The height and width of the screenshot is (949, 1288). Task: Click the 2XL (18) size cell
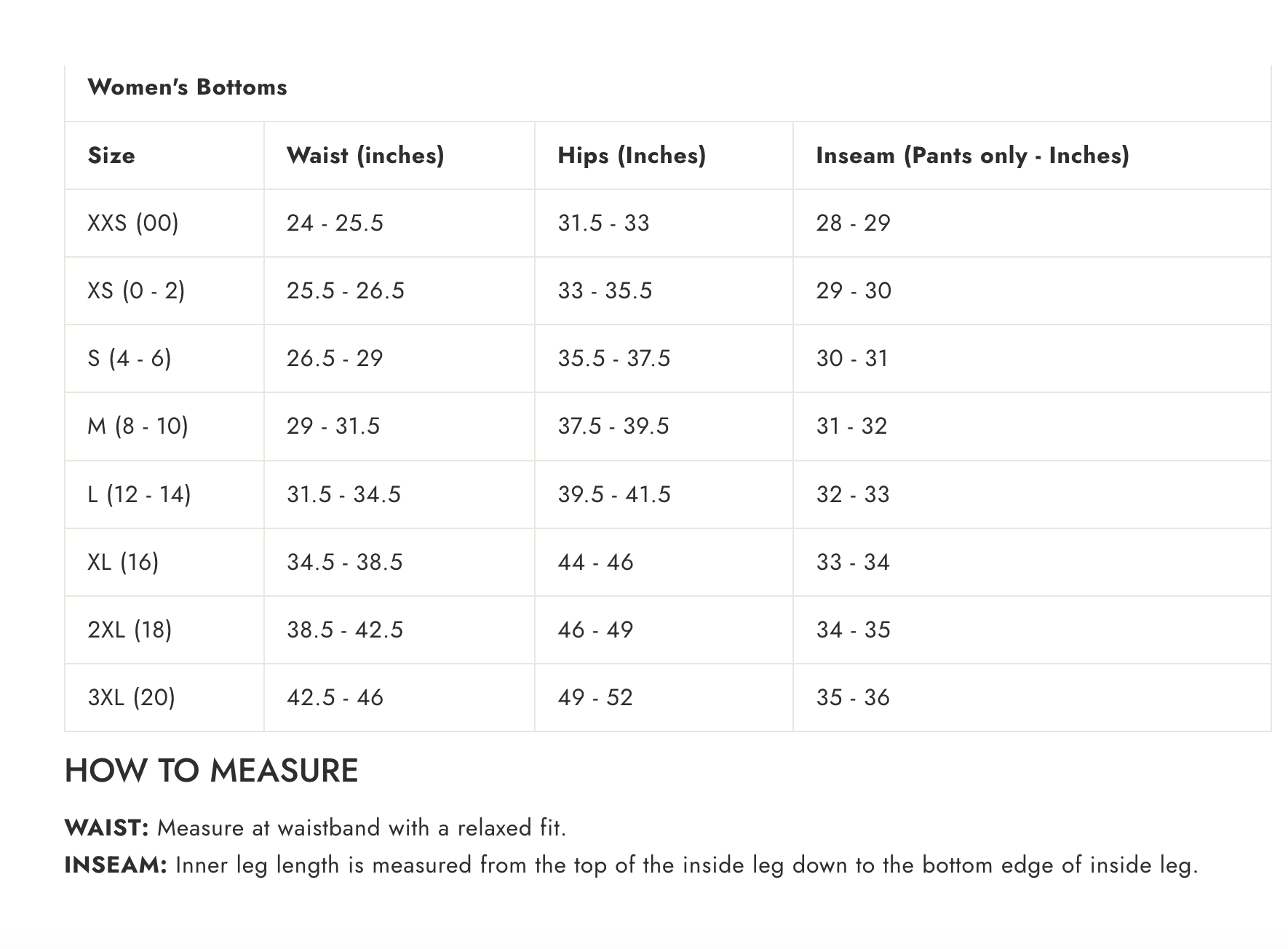click(x=130, y=630)
